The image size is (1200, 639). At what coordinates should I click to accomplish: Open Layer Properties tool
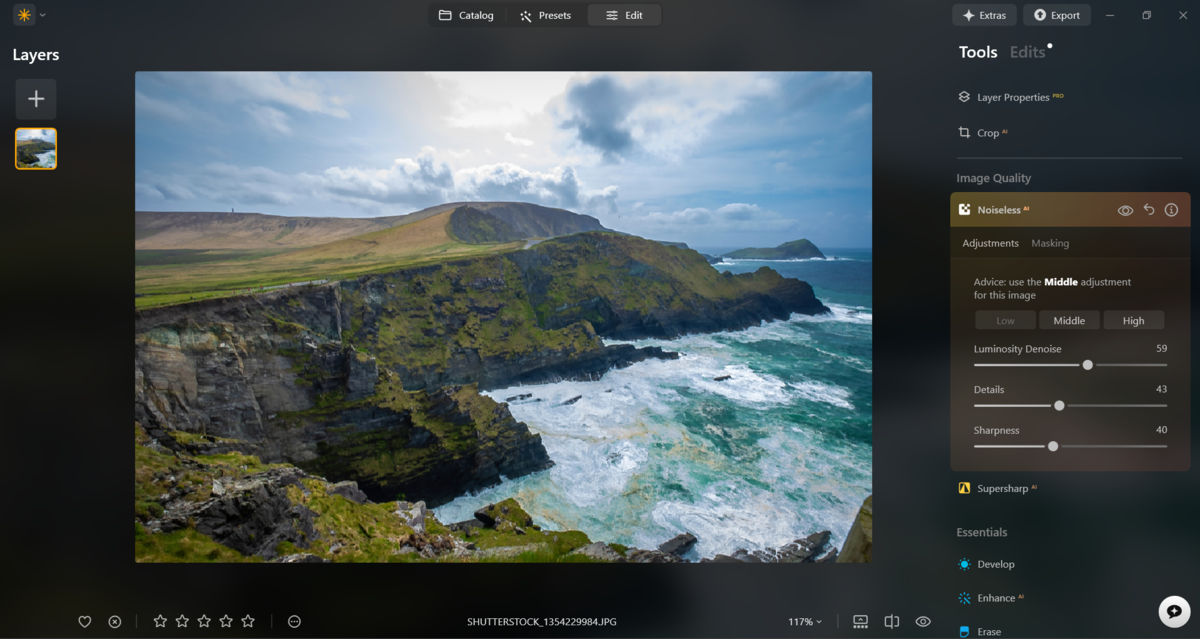[1010, 97]
